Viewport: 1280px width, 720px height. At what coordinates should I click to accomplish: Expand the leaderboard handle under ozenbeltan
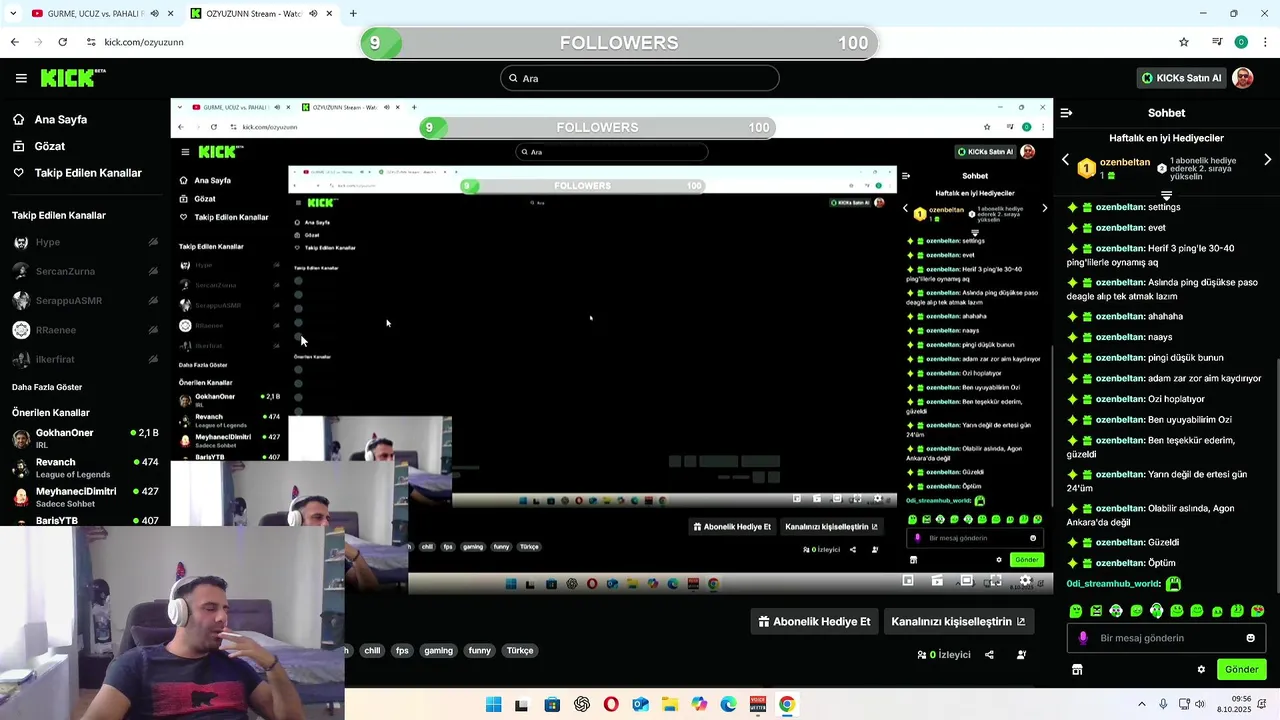pyautogui.click(x=1166, y=195)
